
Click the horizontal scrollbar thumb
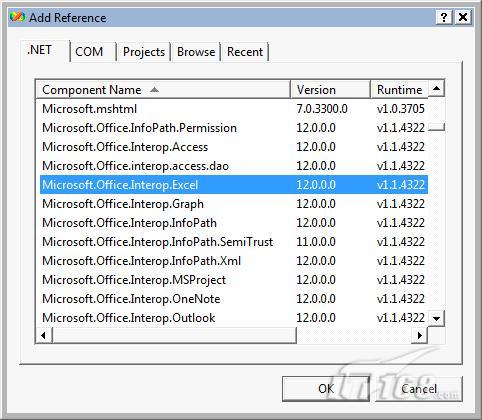(174, 335)
